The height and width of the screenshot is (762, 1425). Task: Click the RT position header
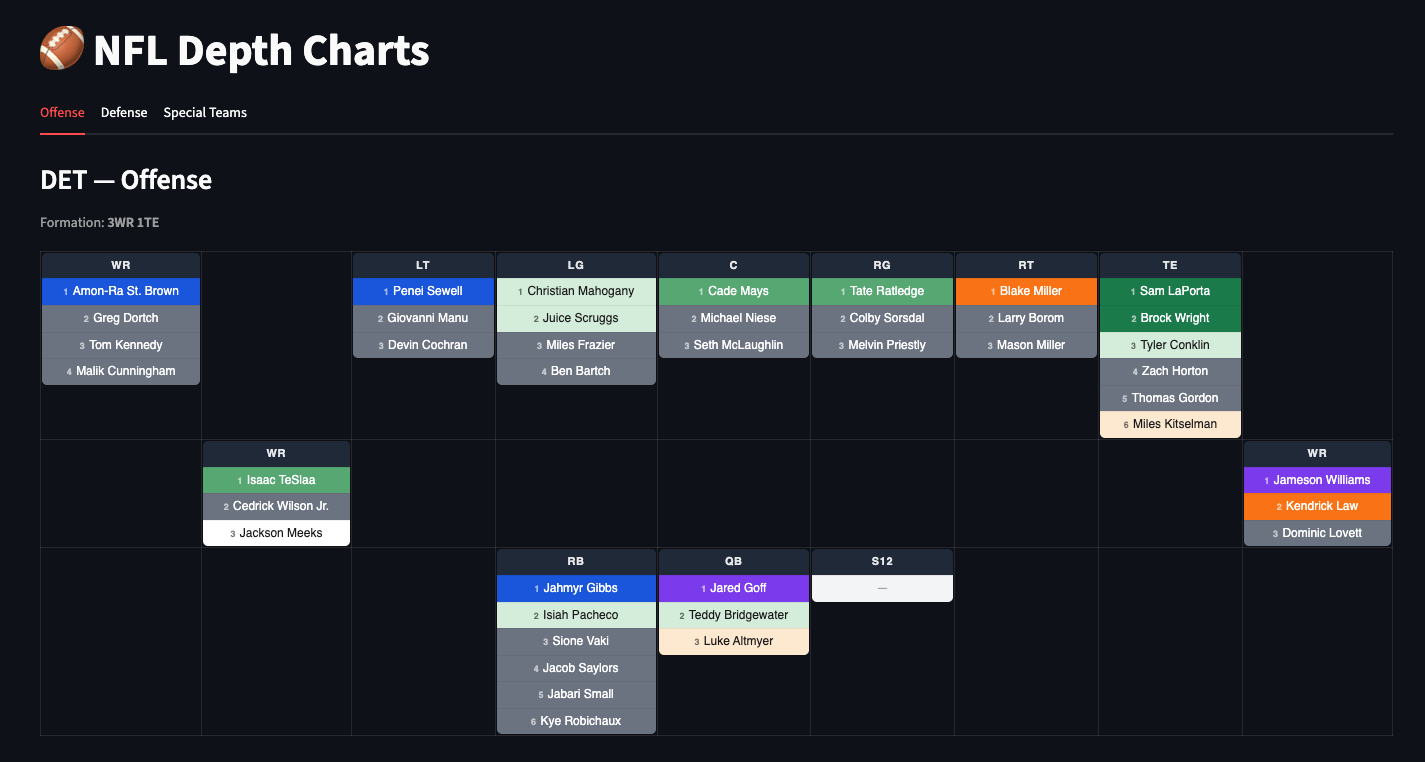(1026, 265)
